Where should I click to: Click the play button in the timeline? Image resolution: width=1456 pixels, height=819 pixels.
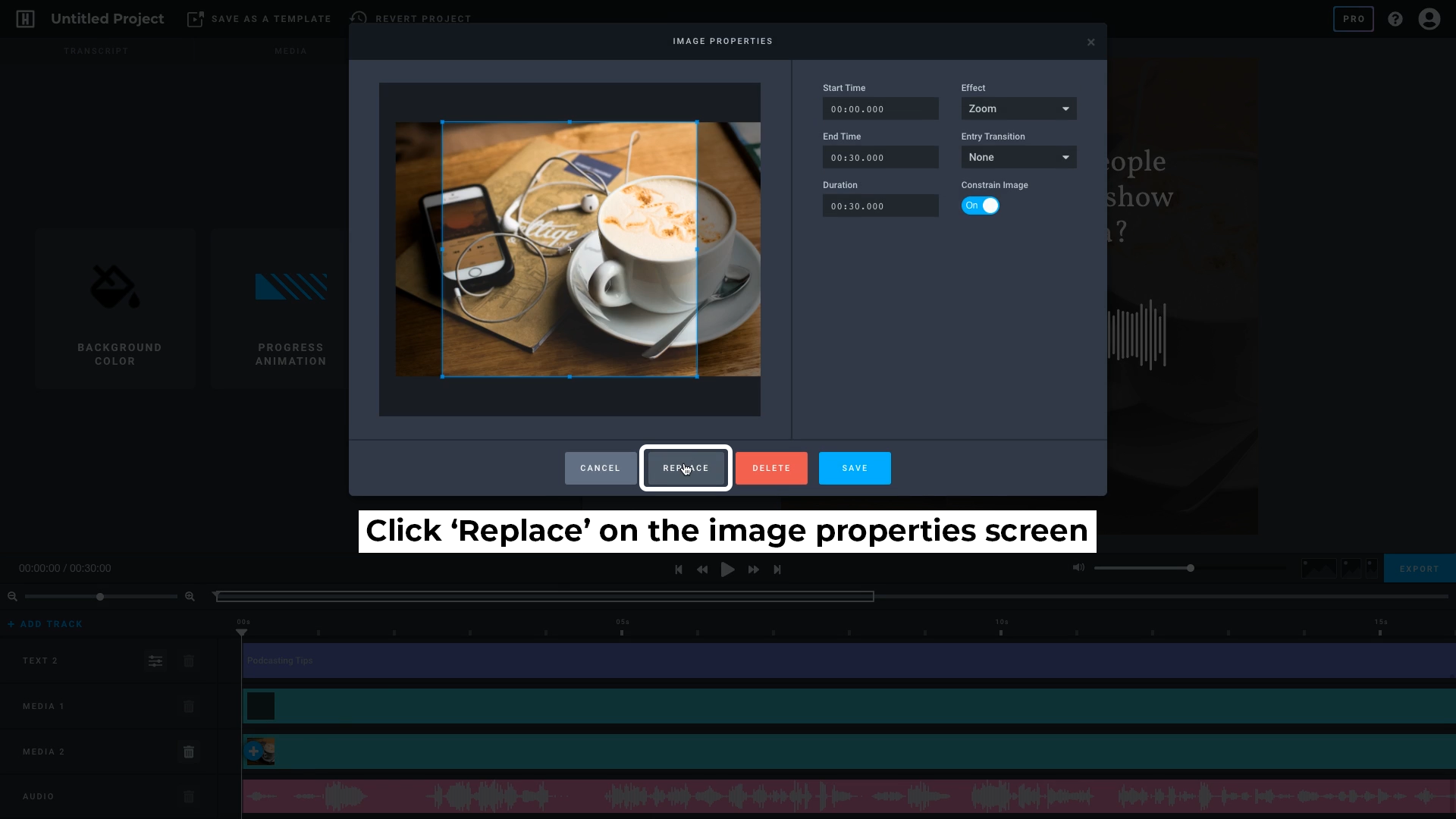(x=728, y=568)
